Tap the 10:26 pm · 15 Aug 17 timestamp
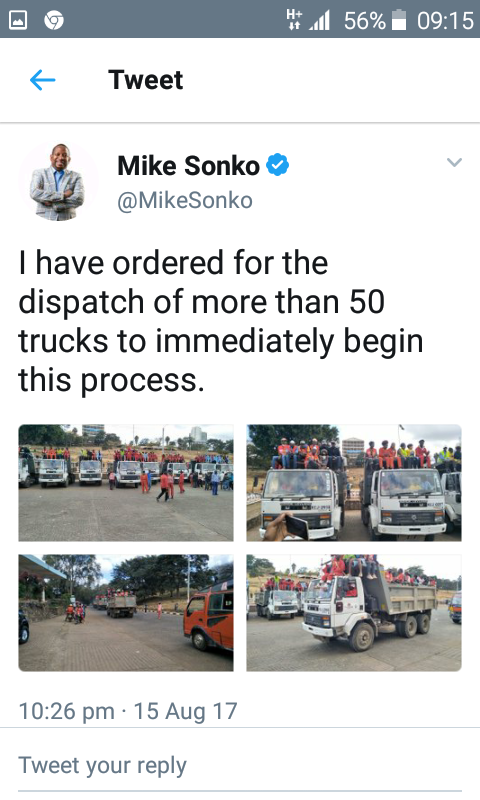This screenshot has width=480, height=800. (x=128, y=711)
